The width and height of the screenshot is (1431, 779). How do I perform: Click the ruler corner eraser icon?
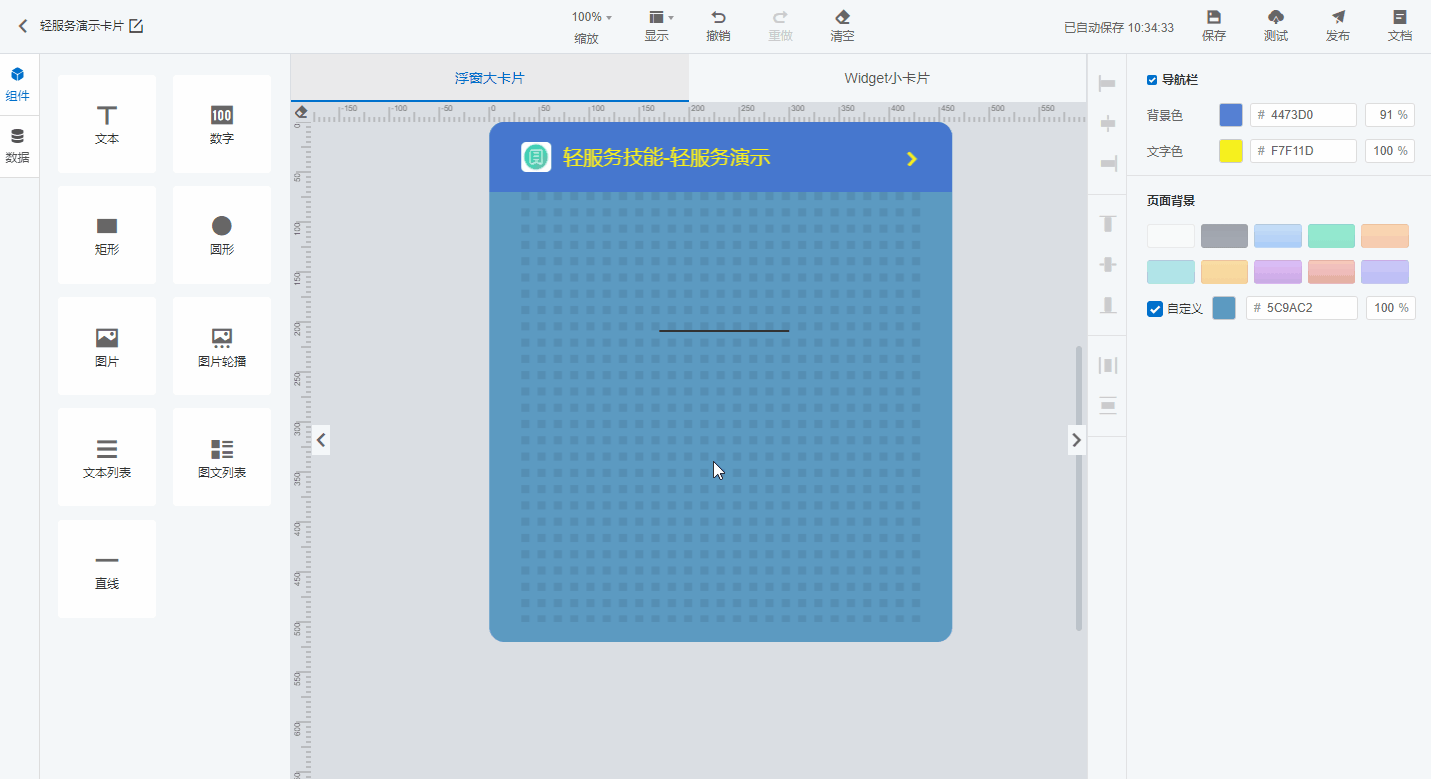[x=301, y=111]
